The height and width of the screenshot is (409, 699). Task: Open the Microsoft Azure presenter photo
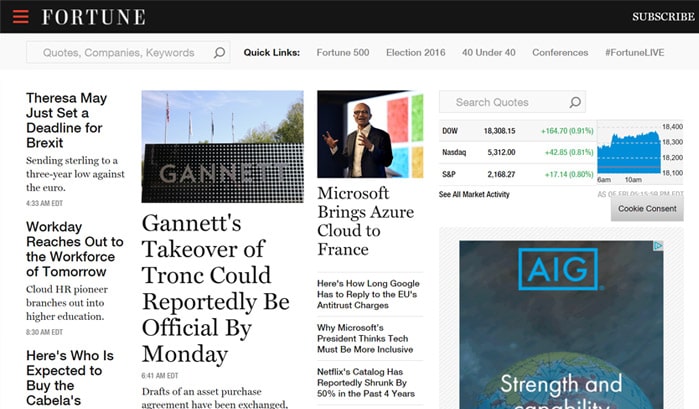pyautogui.click(x=370, y=134)
